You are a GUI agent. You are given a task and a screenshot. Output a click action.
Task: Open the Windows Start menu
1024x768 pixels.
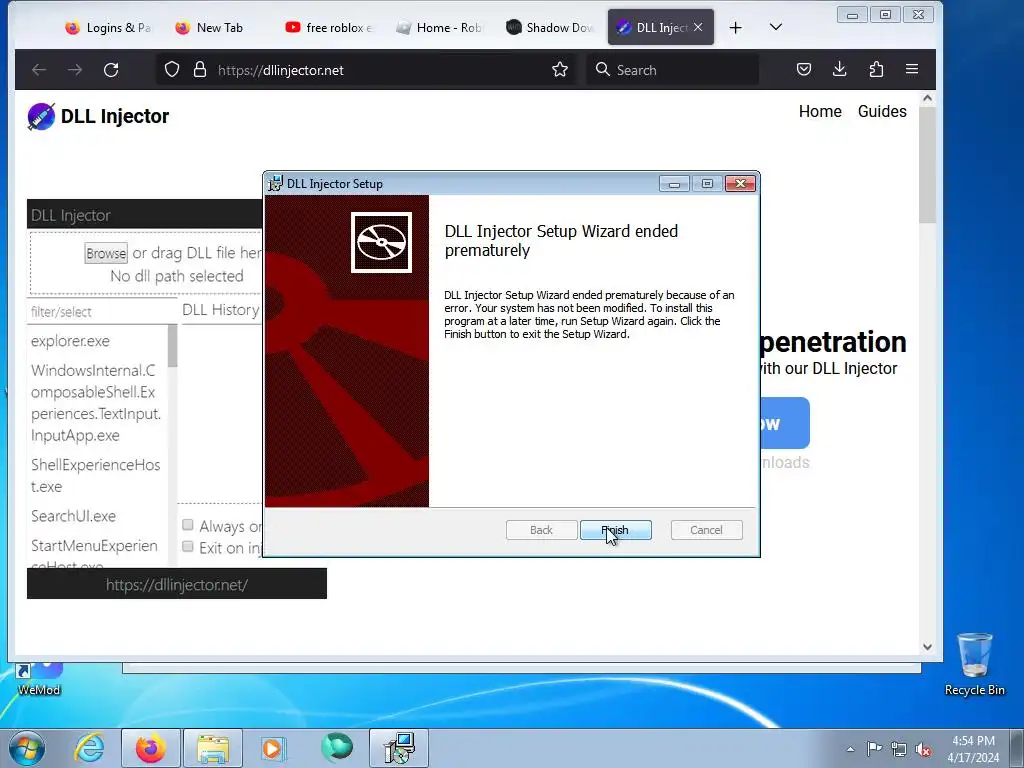[x=26, y=748]
